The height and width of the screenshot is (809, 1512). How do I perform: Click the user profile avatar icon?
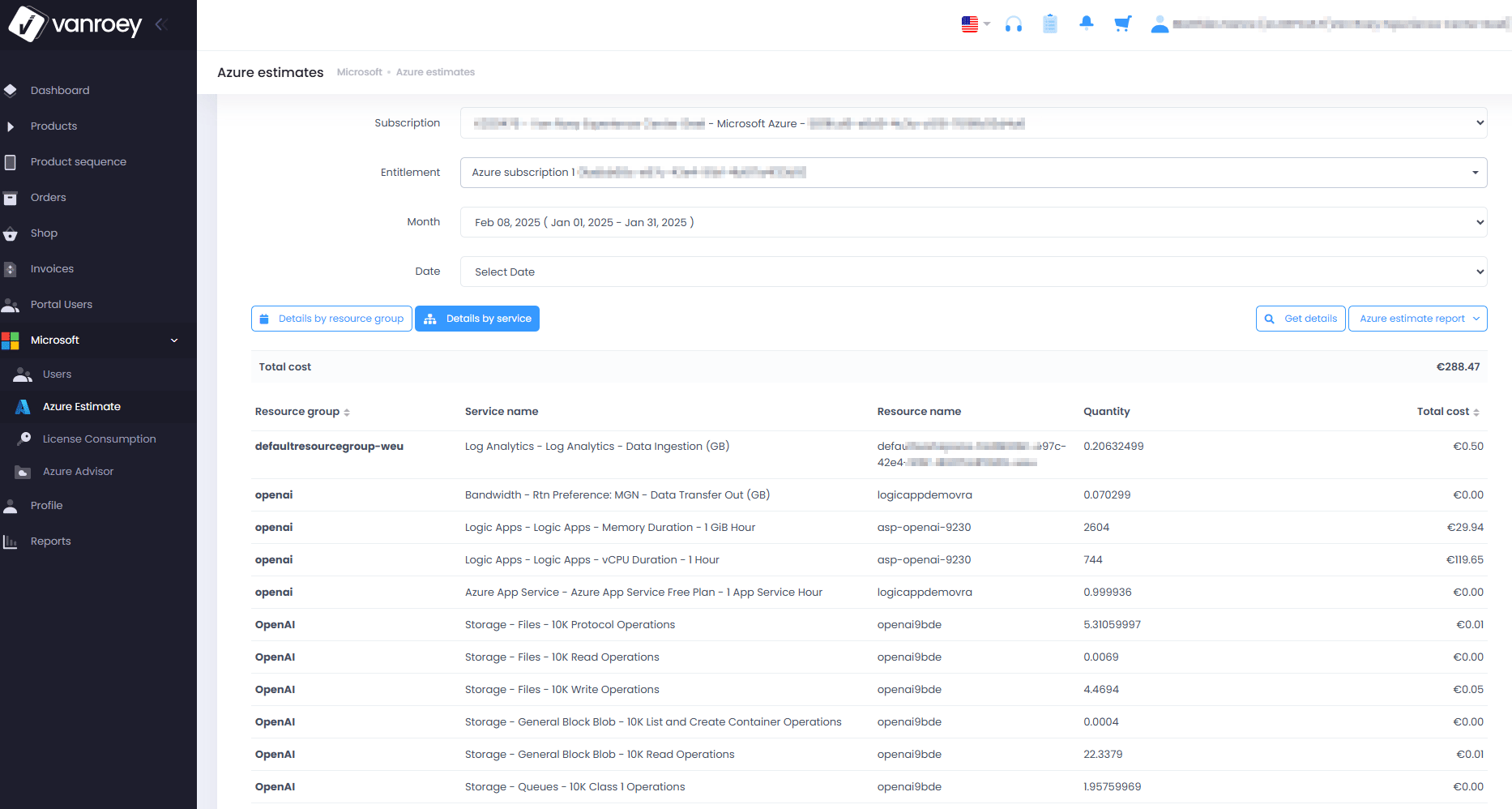(1160, 24)
